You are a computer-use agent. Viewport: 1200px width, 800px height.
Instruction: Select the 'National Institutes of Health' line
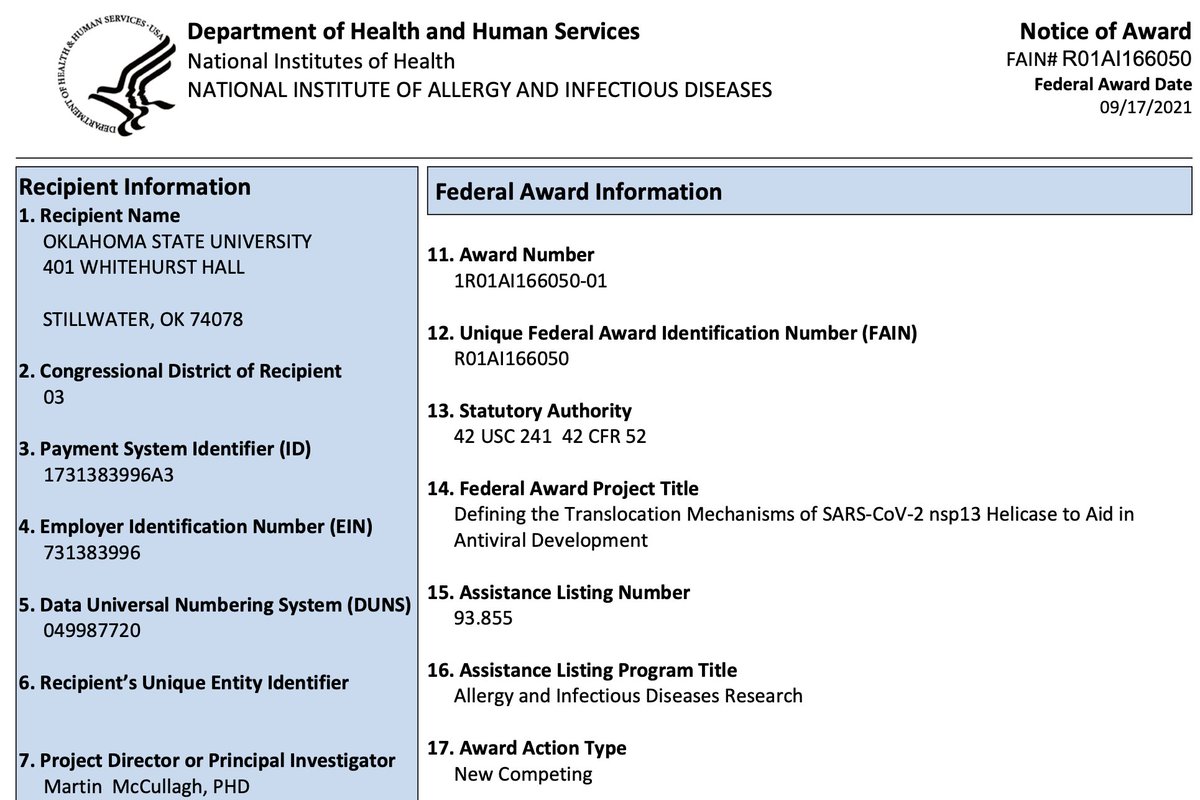pos(321,62)
